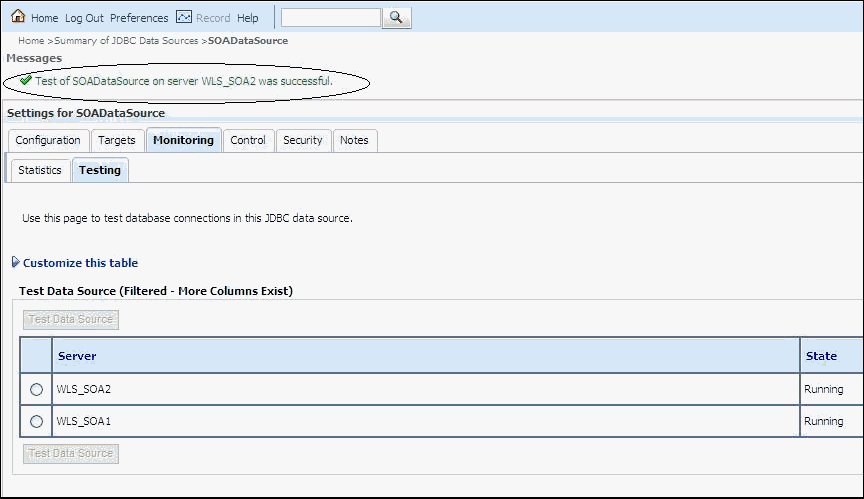Switch to the Targets tab

point(117,140)
